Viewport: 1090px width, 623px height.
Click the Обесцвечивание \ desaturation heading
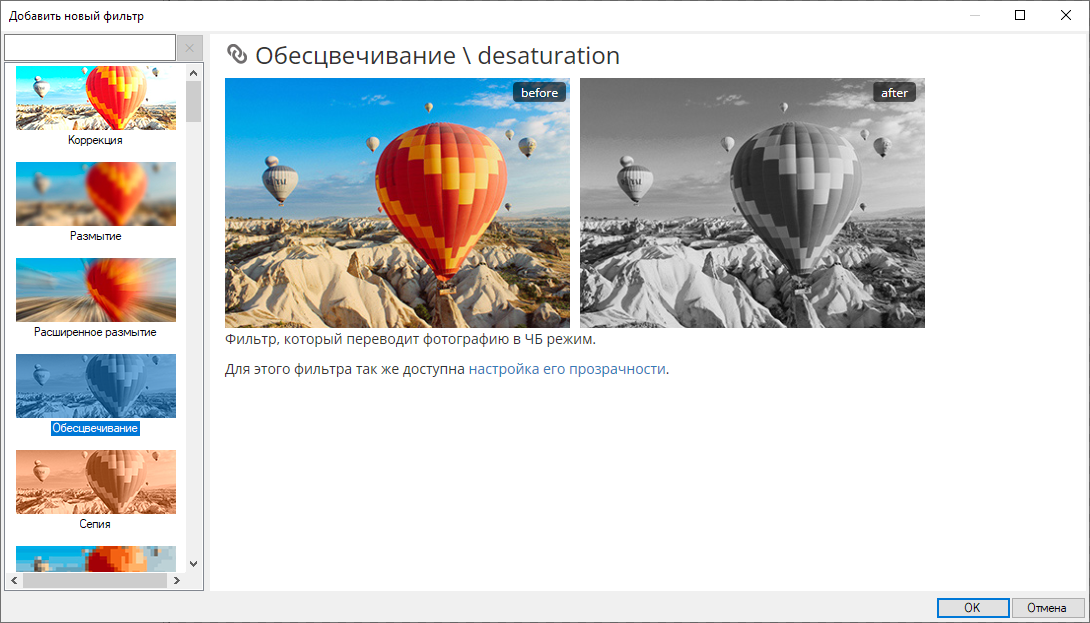(437, 55)
